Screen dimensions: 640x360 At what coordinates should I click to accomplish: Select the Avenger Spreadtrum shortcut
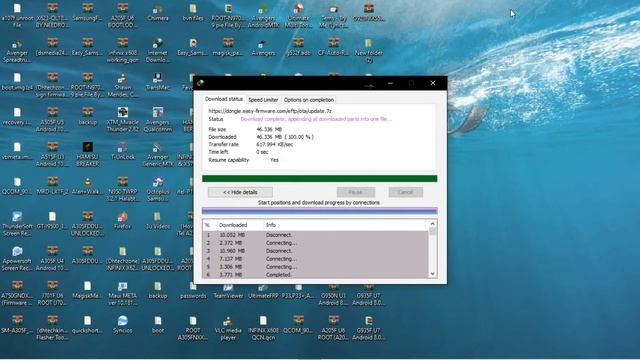pyautogui.click(x=17, y=51)
